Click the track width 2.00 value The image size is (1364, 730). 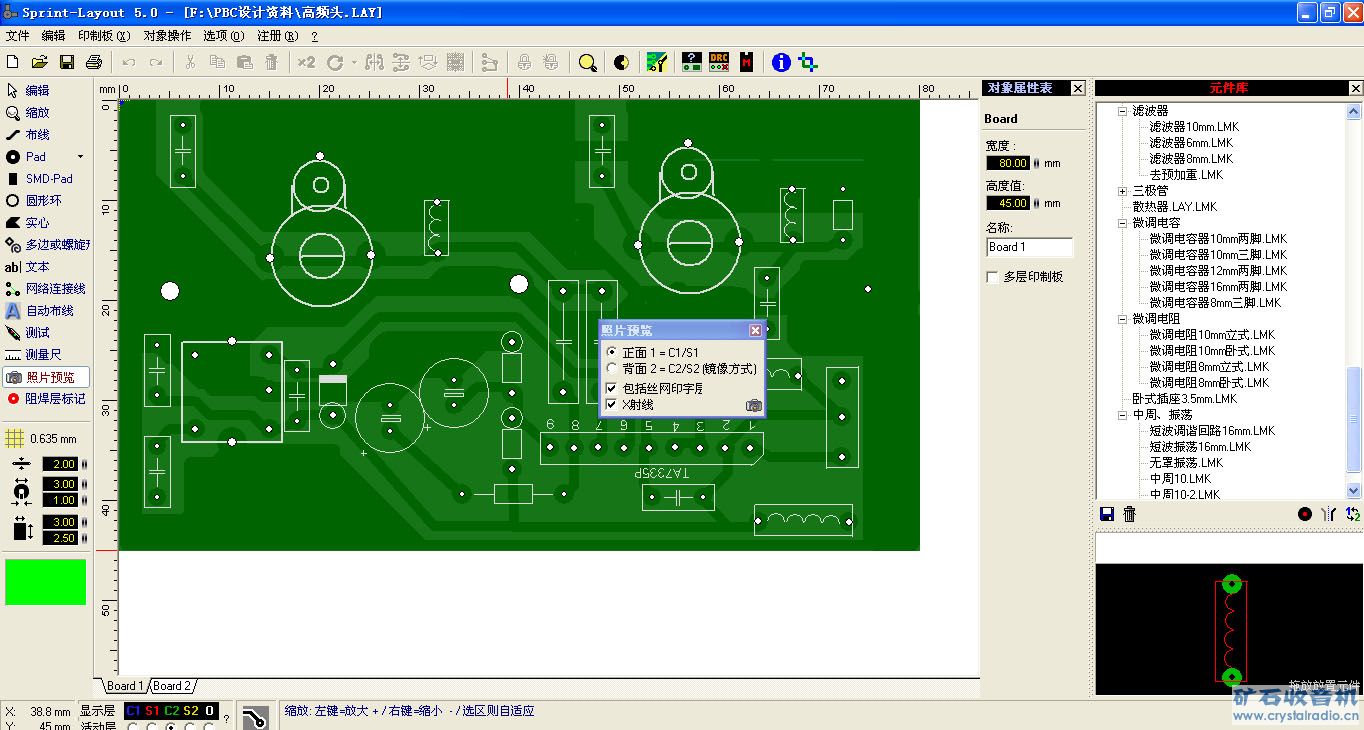[x=60, y=464]
